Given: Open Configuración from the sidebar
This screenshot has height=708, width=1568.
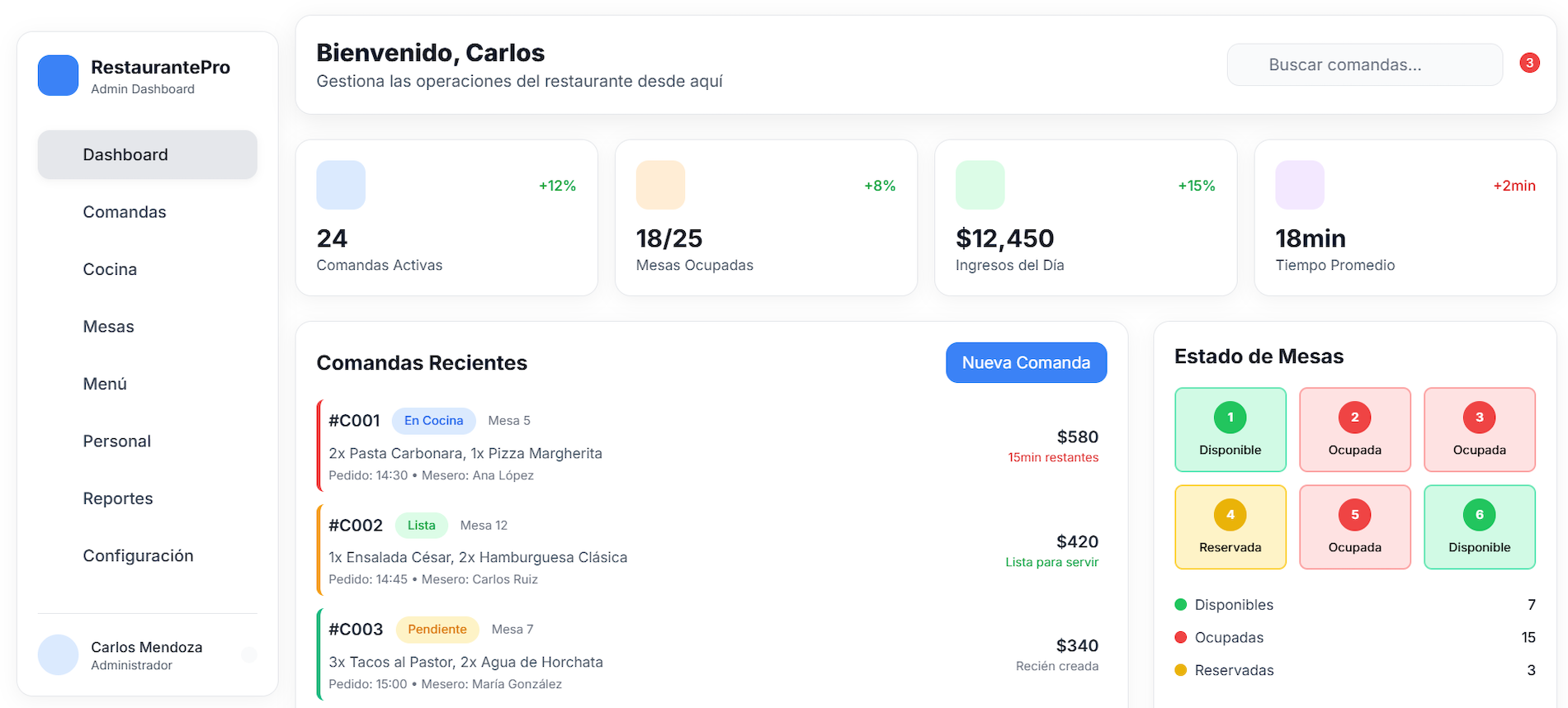Looking at the screenshot, I should [138, 555].
